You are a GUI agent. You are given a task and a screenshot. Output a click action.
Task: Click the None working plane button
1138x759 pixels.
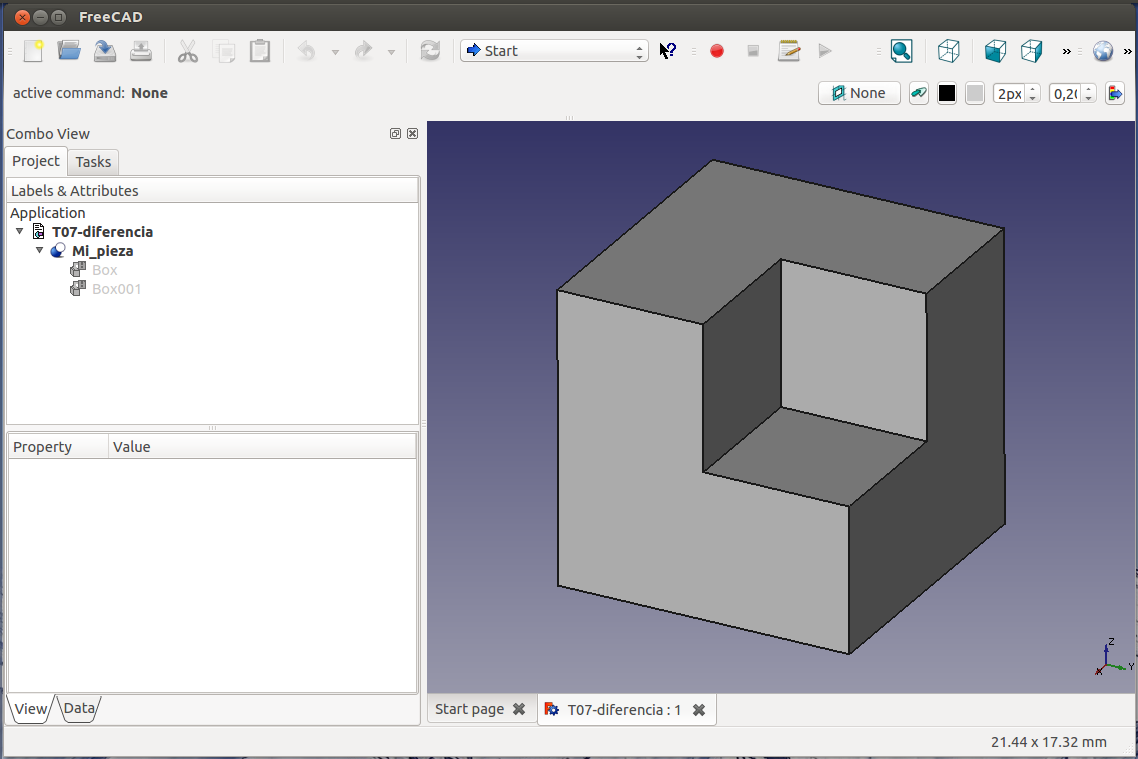coord(859,93)
